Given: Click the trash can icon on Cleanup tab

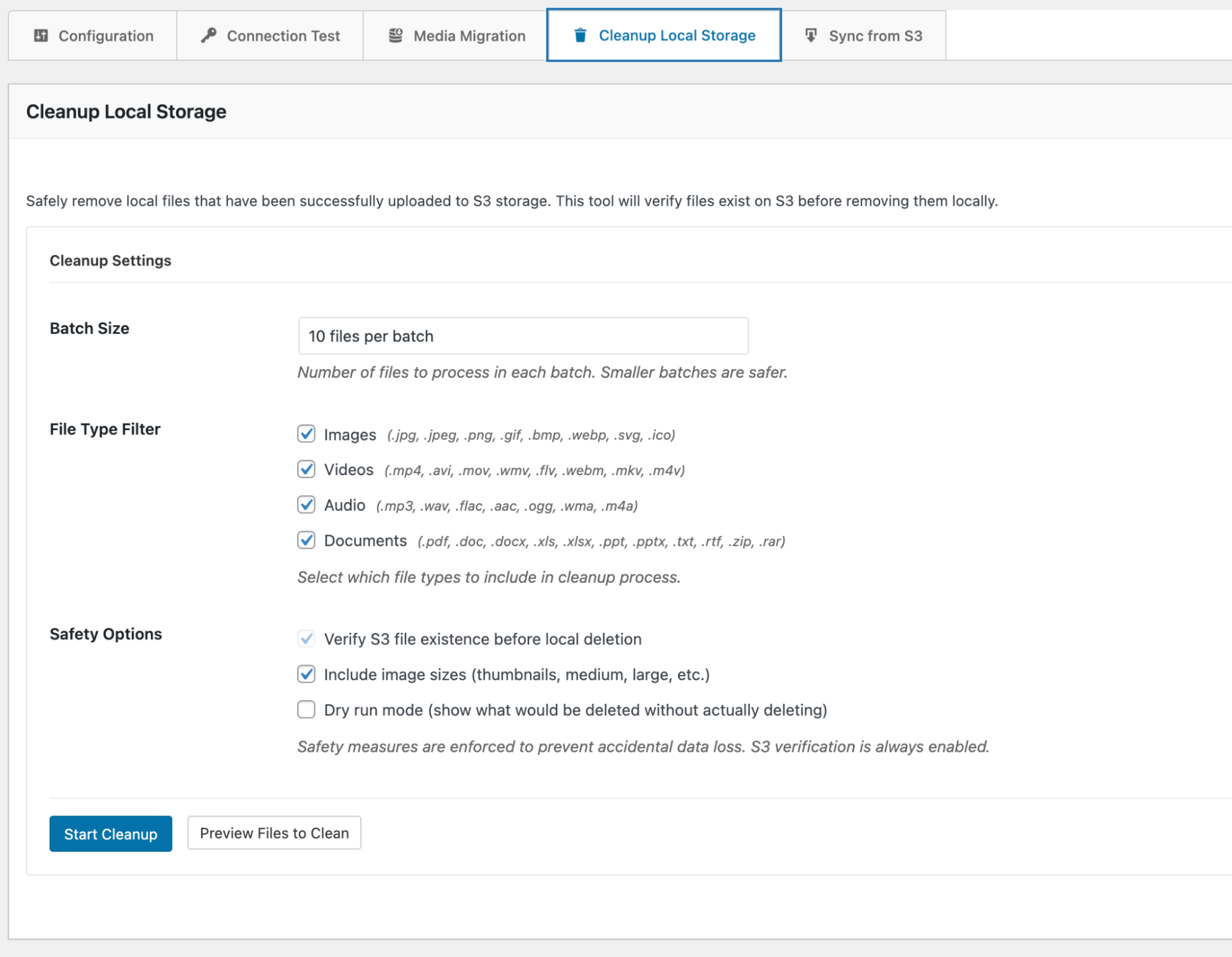Looking at the screenshot, I should [x=580, y=35].
